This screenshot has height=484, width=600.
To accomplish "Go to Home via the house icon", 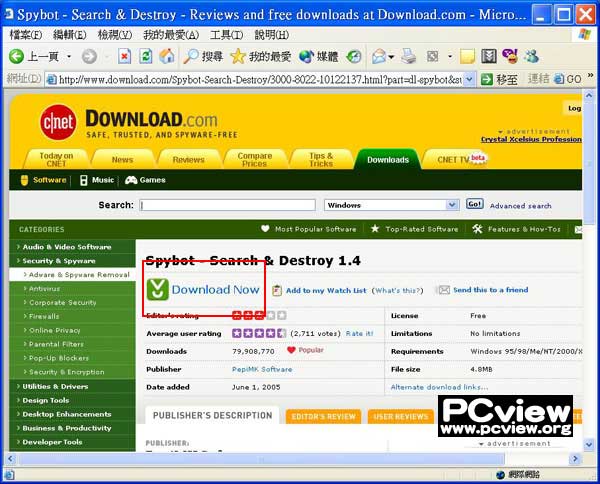I will pos(167,57).
